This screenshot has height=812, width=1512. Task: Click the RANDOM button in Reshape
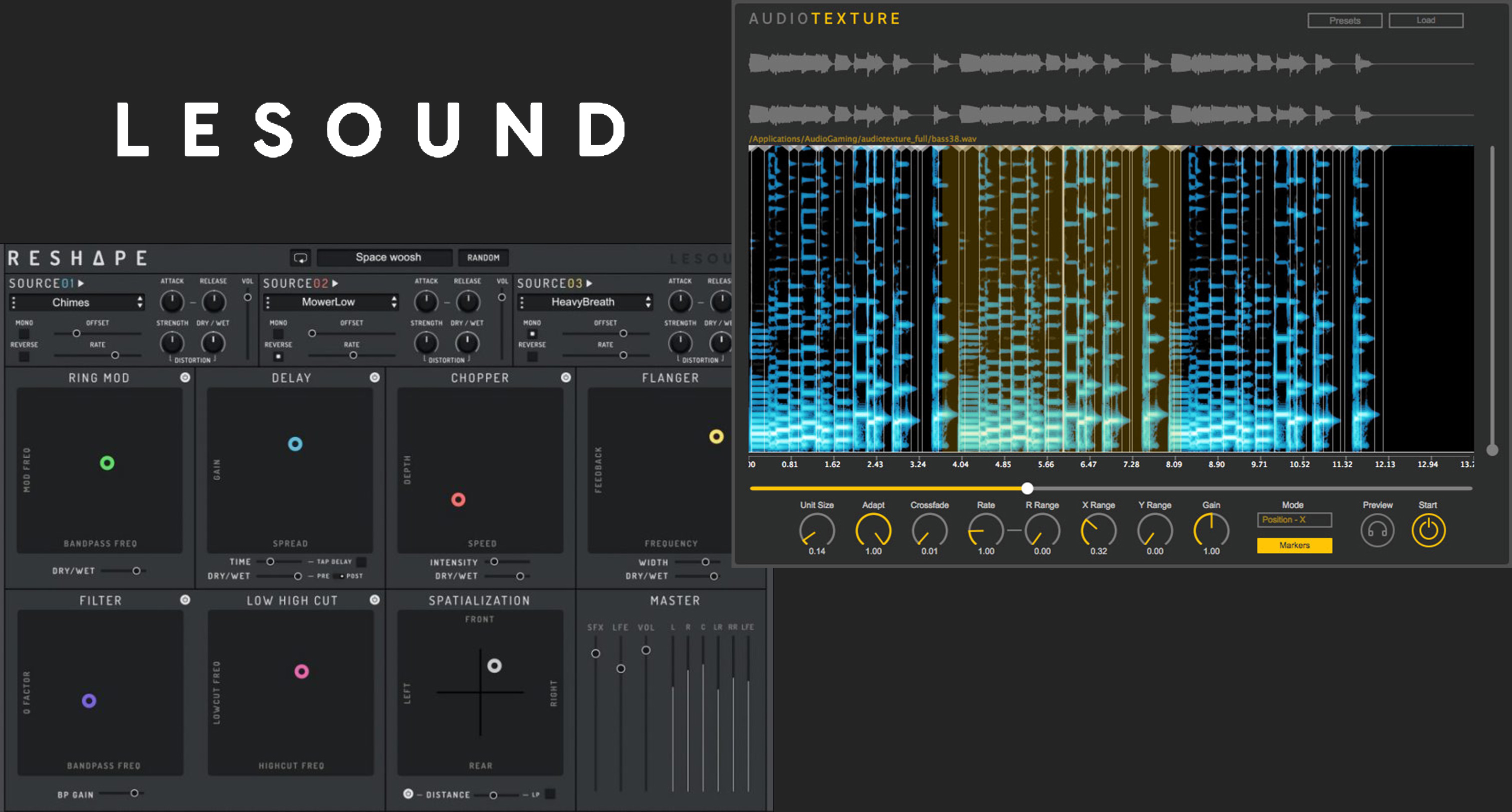coord(483,258)
